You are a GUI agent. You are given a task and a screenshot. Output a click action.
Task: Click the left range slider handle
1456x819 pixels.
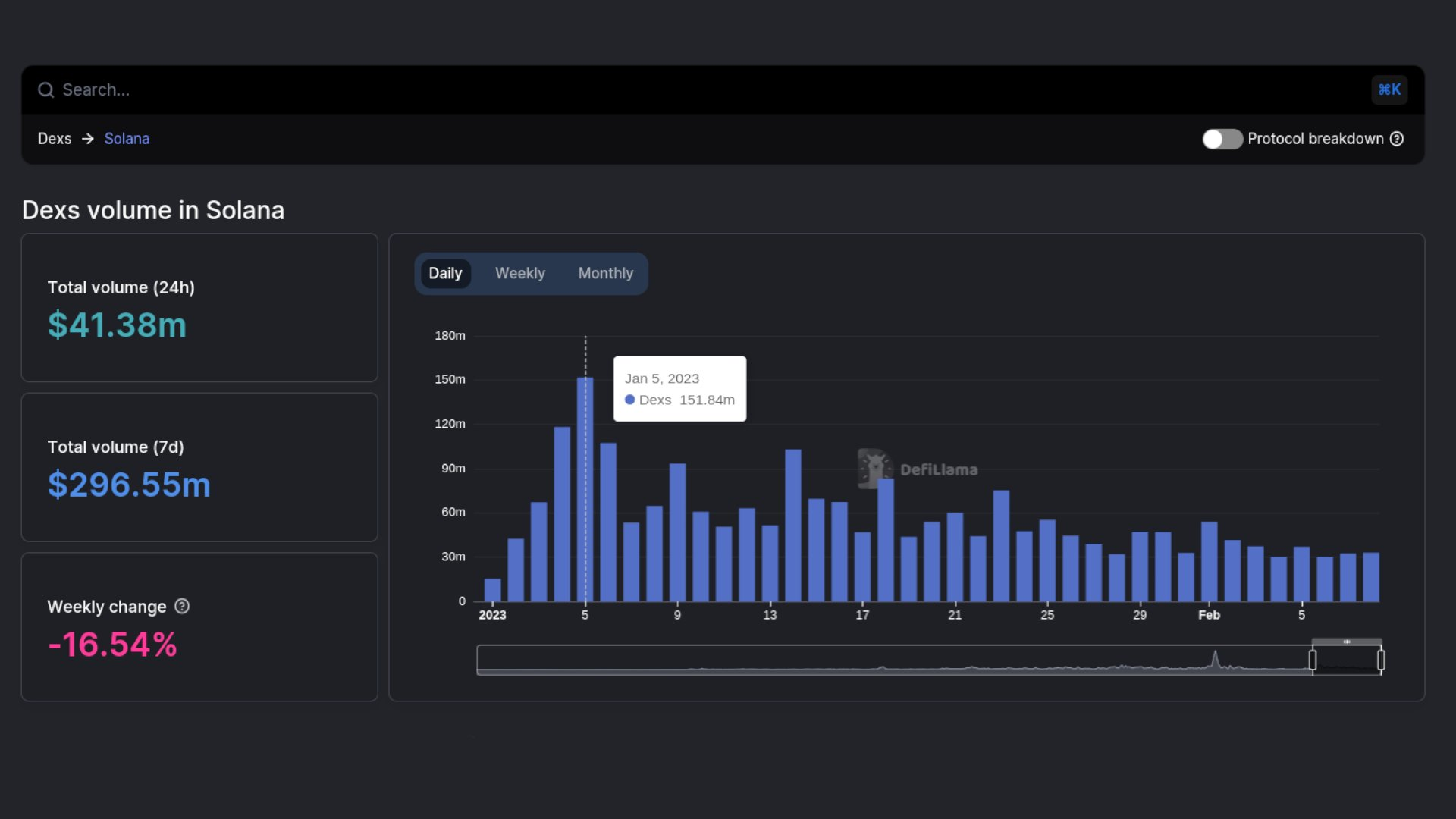[1313, 661]
